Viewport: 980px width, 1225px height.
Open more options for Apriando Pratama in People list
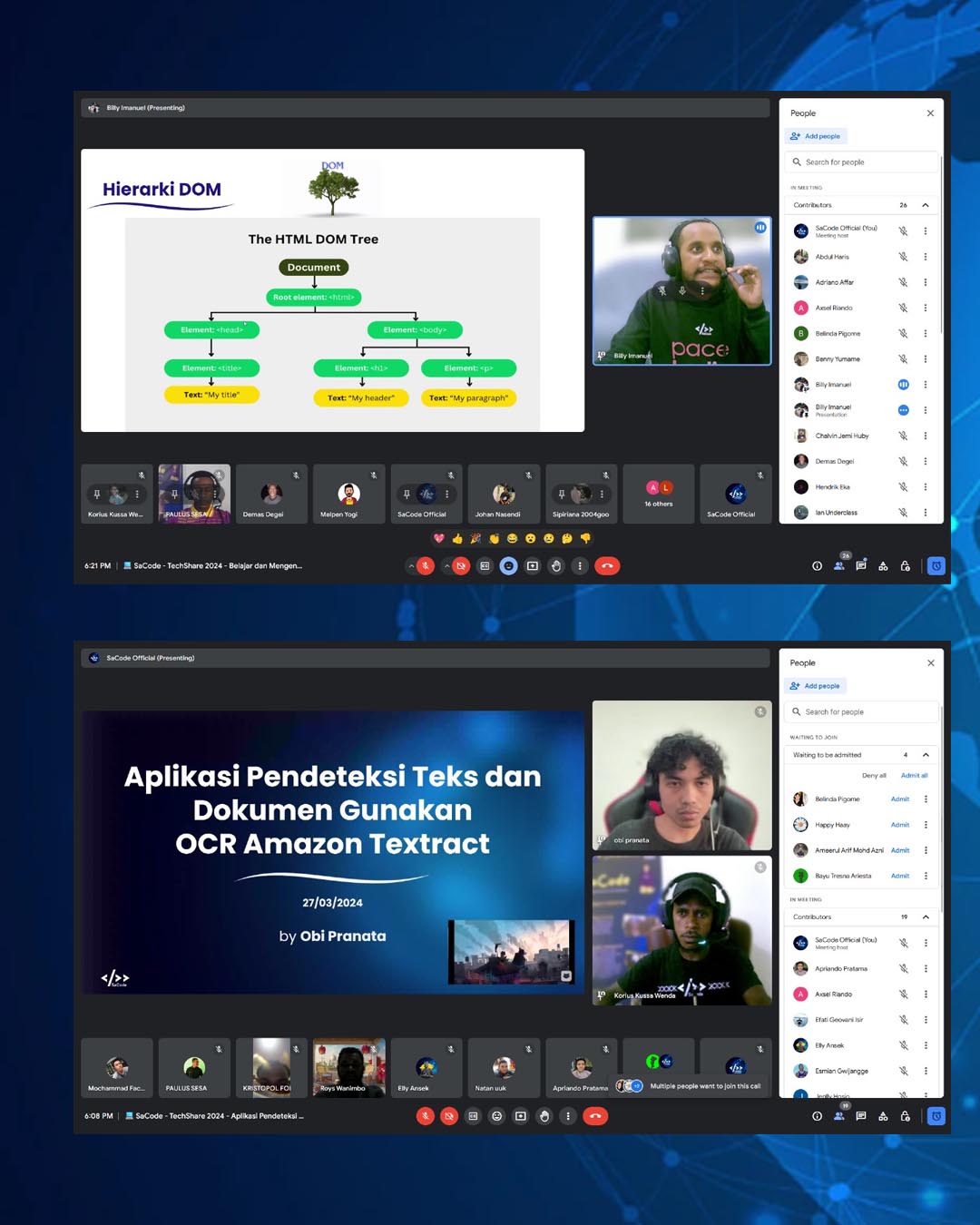926,969
